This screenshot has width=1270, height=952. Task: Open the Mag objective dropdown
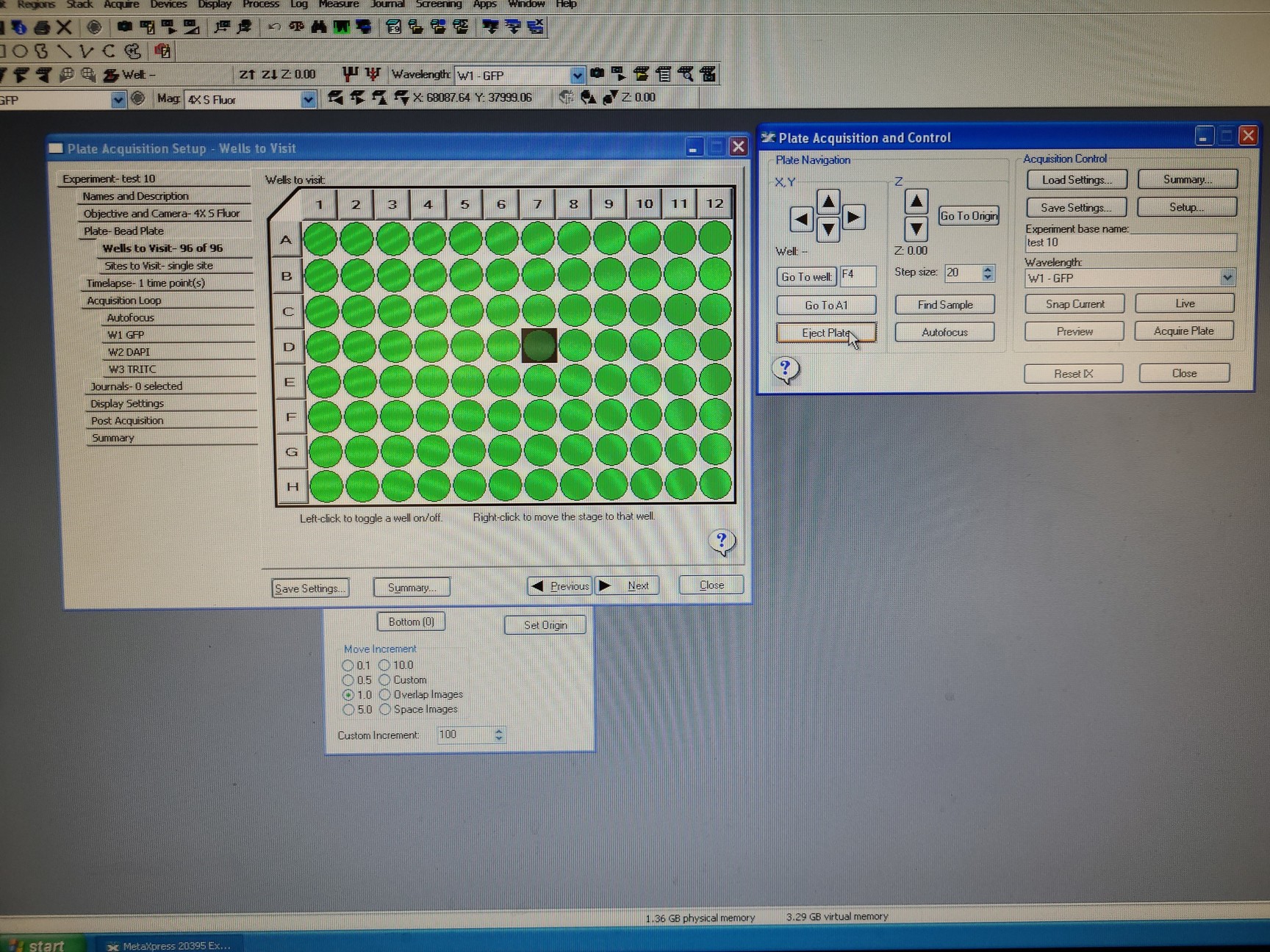pos(309,99)
